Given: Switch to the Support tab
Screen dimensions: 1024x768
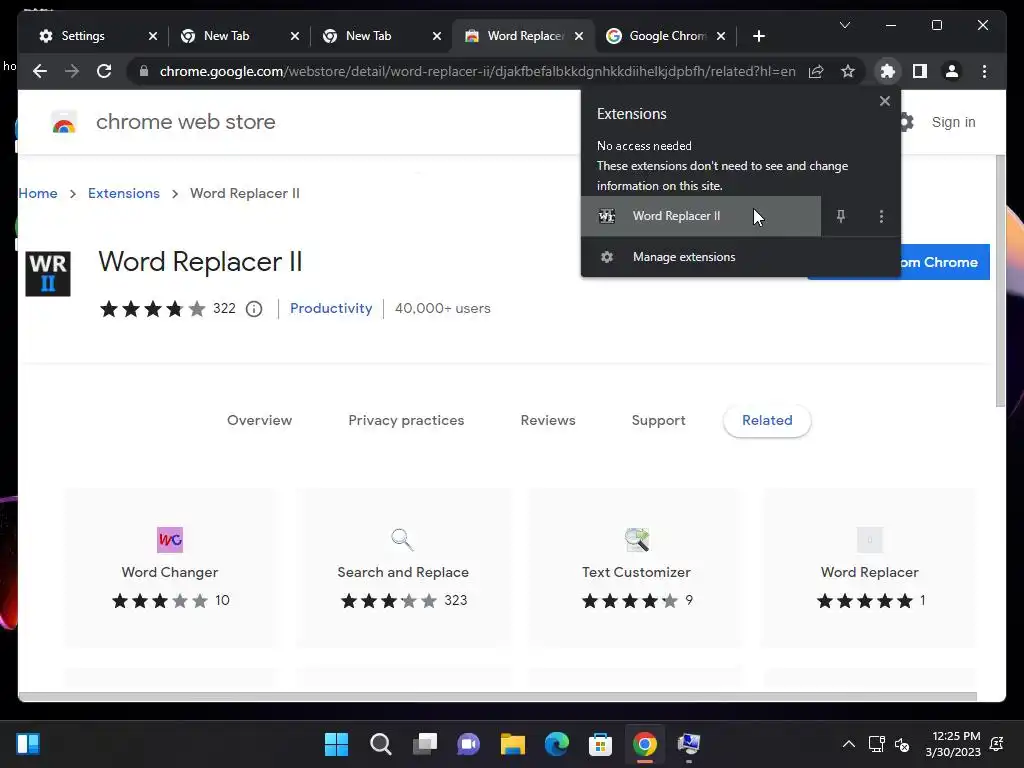Looking at the screenshot, I should tap(658, 421).
